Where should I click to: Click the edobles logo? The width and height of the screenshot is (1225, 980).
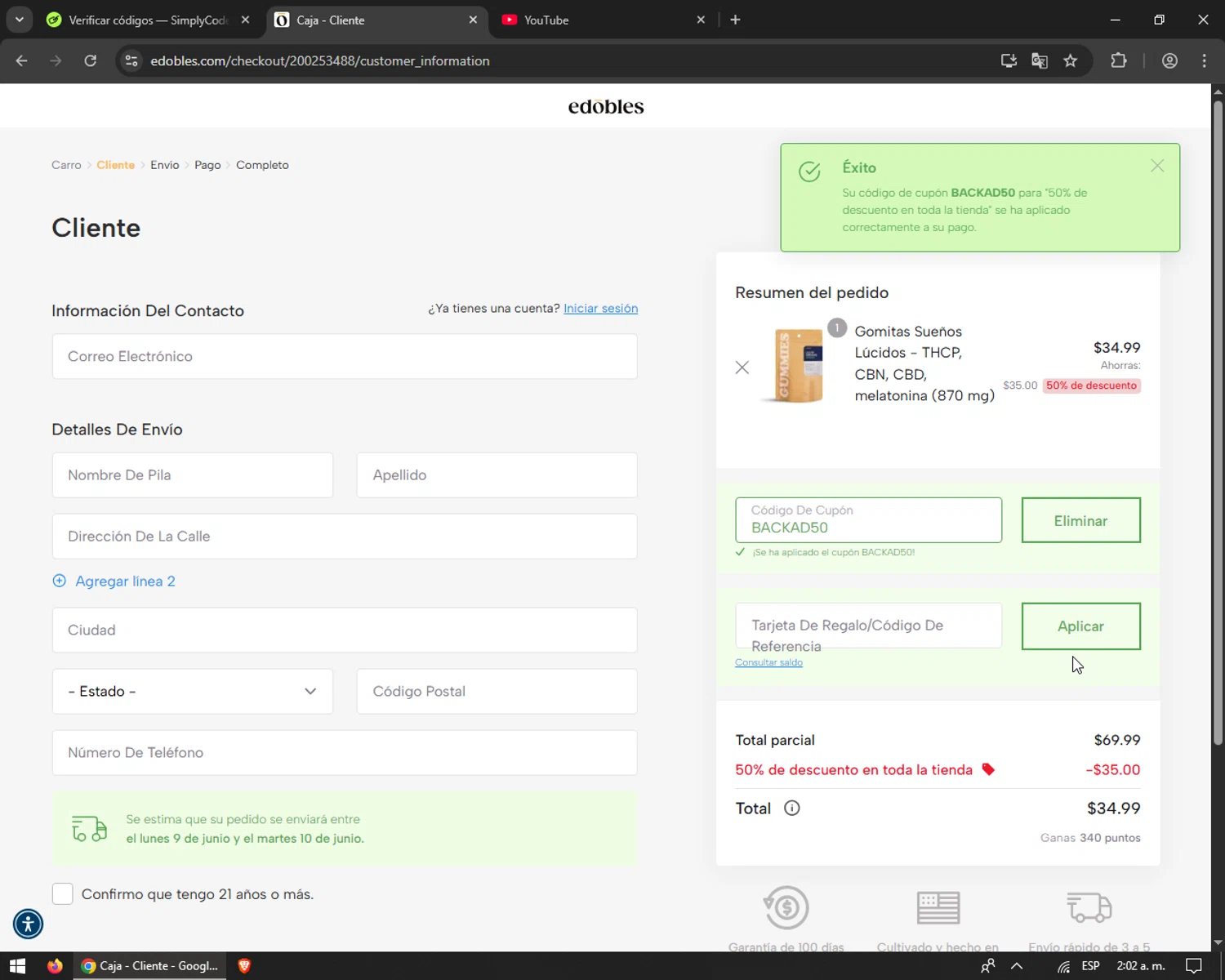coord(606,106)
